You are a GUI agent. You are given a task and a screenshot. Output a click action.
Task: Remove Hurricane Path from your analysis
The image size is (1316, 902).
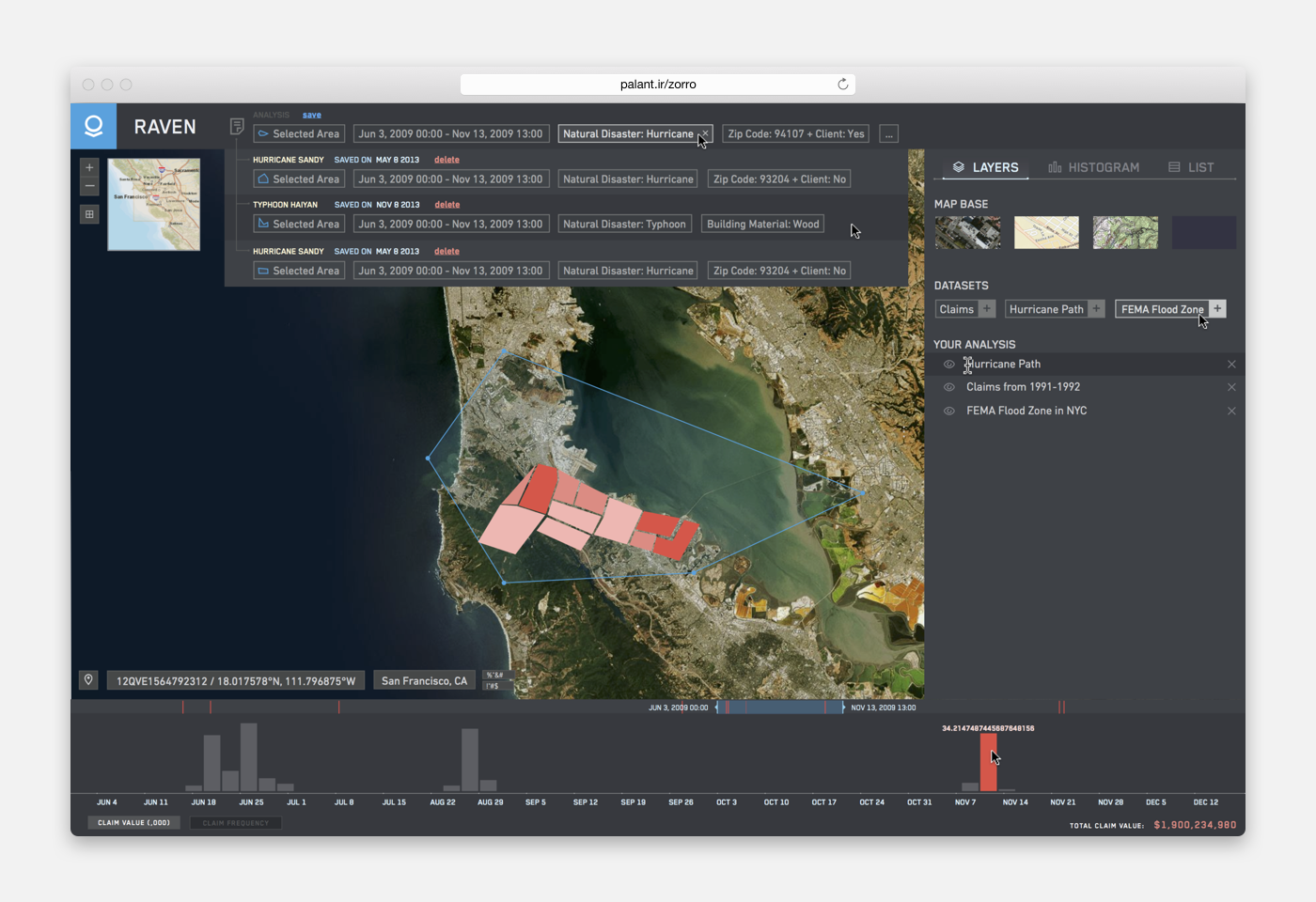click(x=1231, y=365)
